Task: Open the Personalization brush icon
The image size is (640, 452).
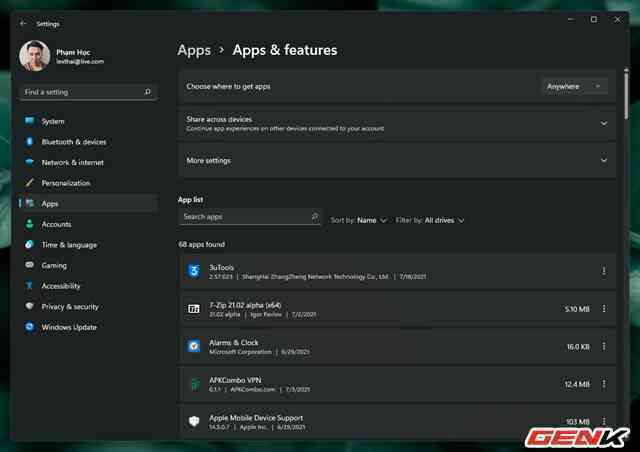Action: pyautogui.click(x=29, y=183)
